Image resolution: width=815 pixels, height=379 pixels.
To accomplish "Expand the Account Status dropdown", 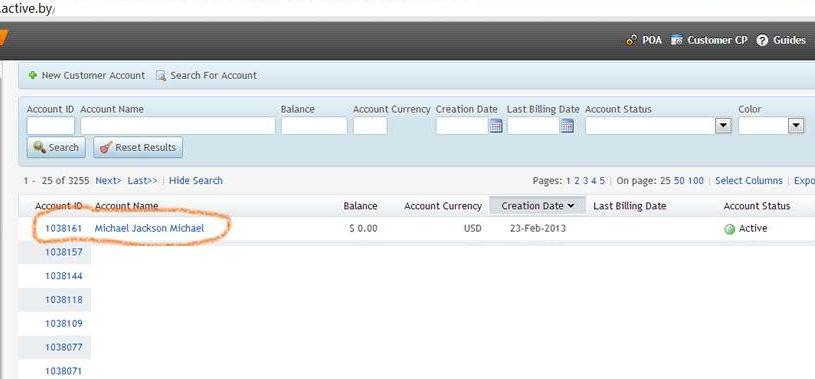I will point(723,126).
